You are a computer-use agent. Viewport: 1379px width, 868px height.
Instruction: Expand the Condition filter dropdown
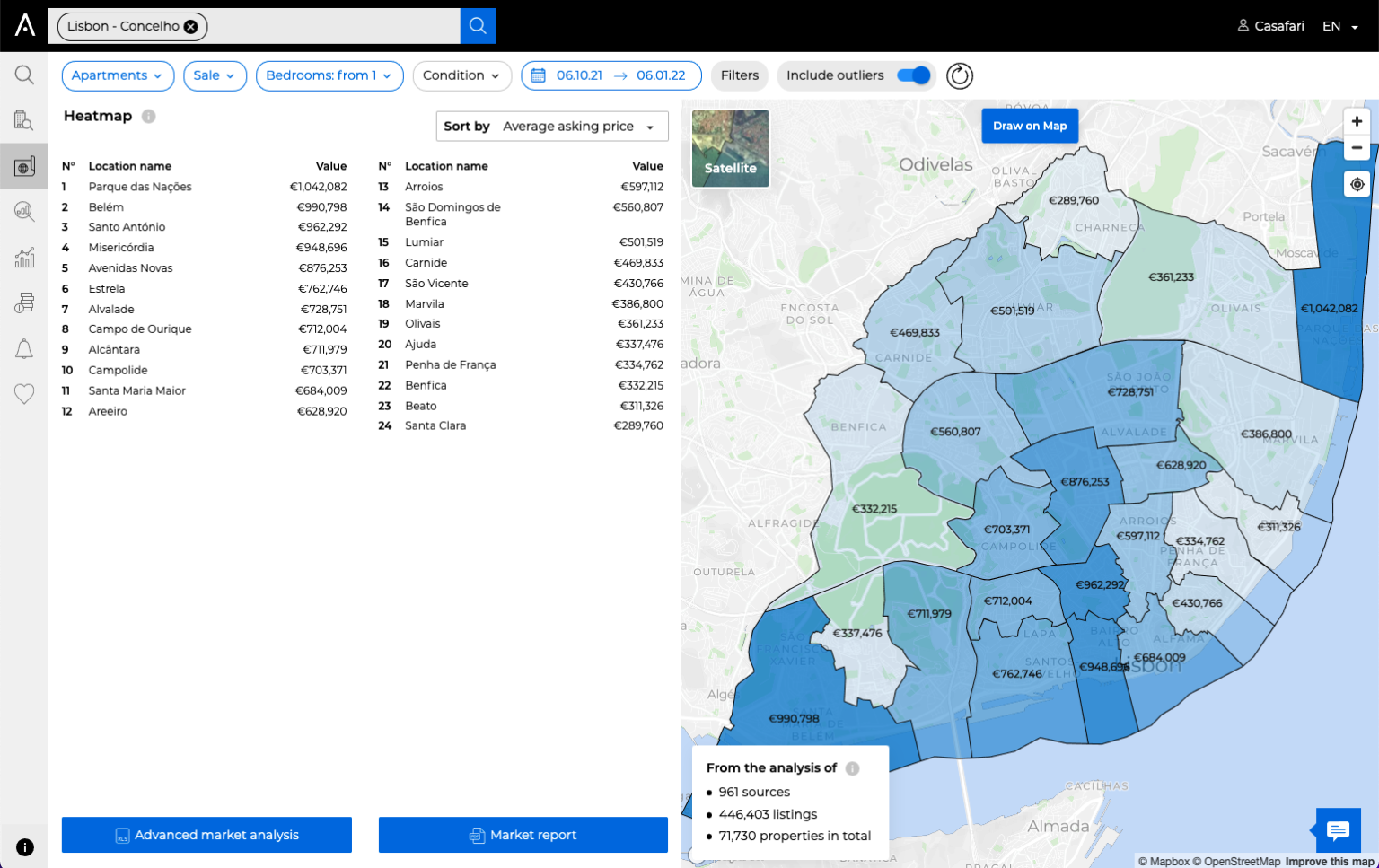point(461,75)
